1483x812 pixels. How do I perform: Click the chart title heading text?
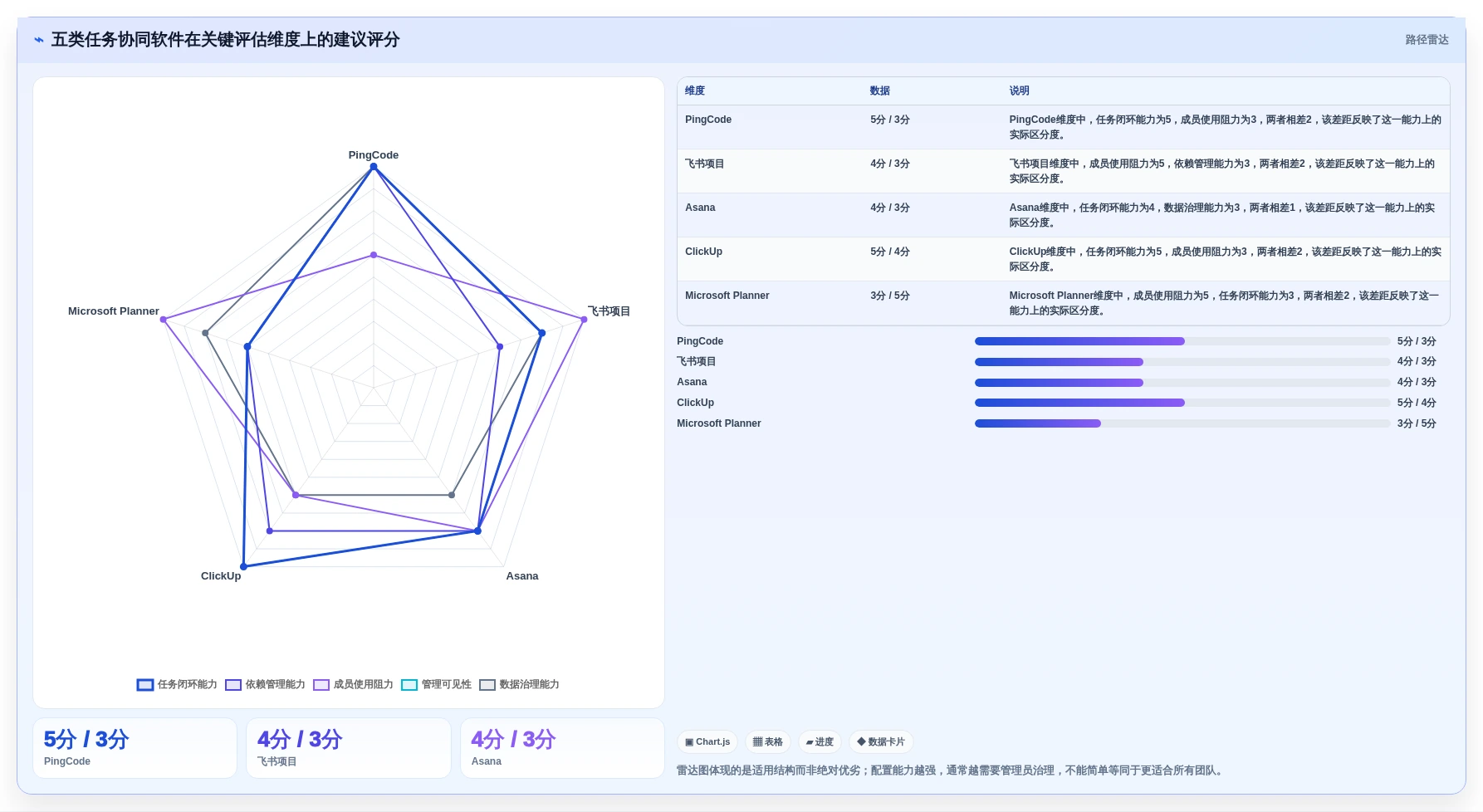point(225,40)
